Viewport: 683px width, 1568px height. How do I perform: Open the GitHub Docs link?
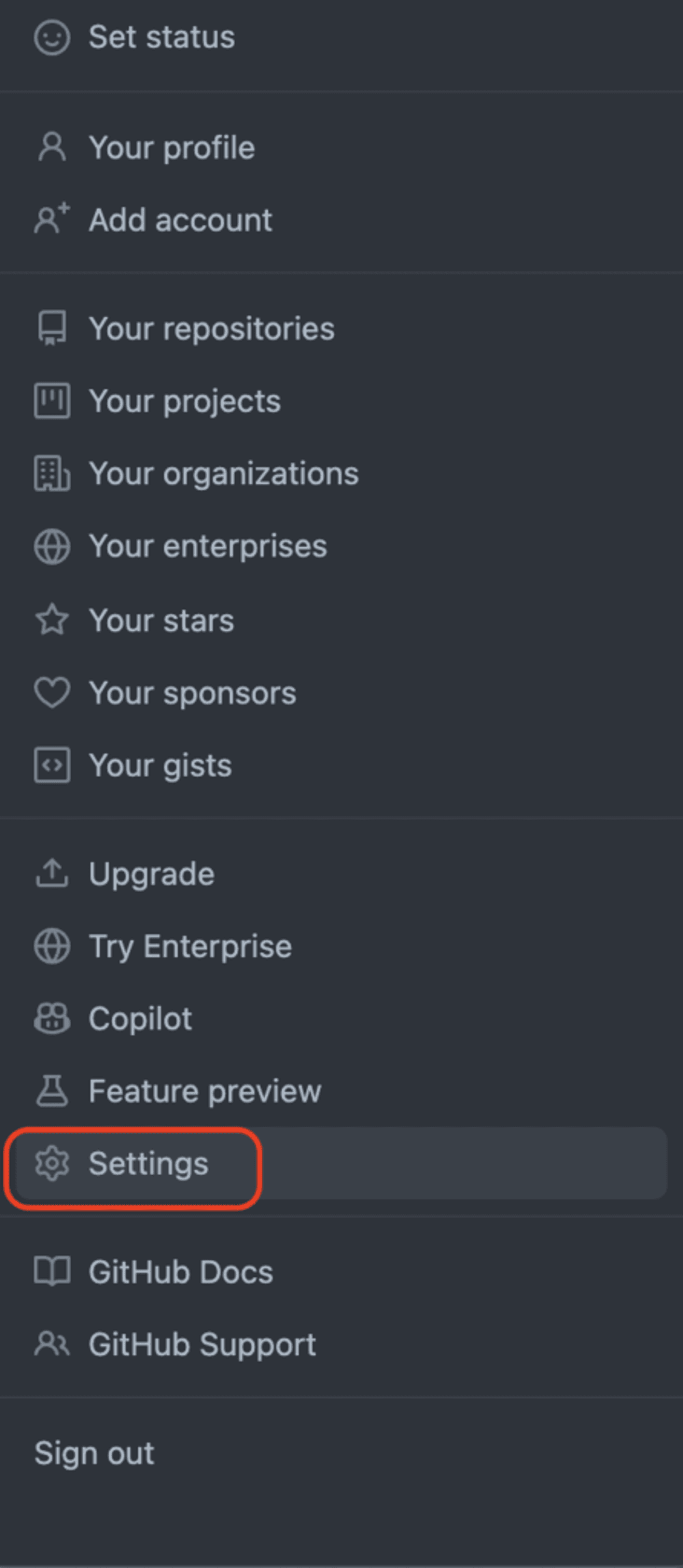(x=341, y=1272)
